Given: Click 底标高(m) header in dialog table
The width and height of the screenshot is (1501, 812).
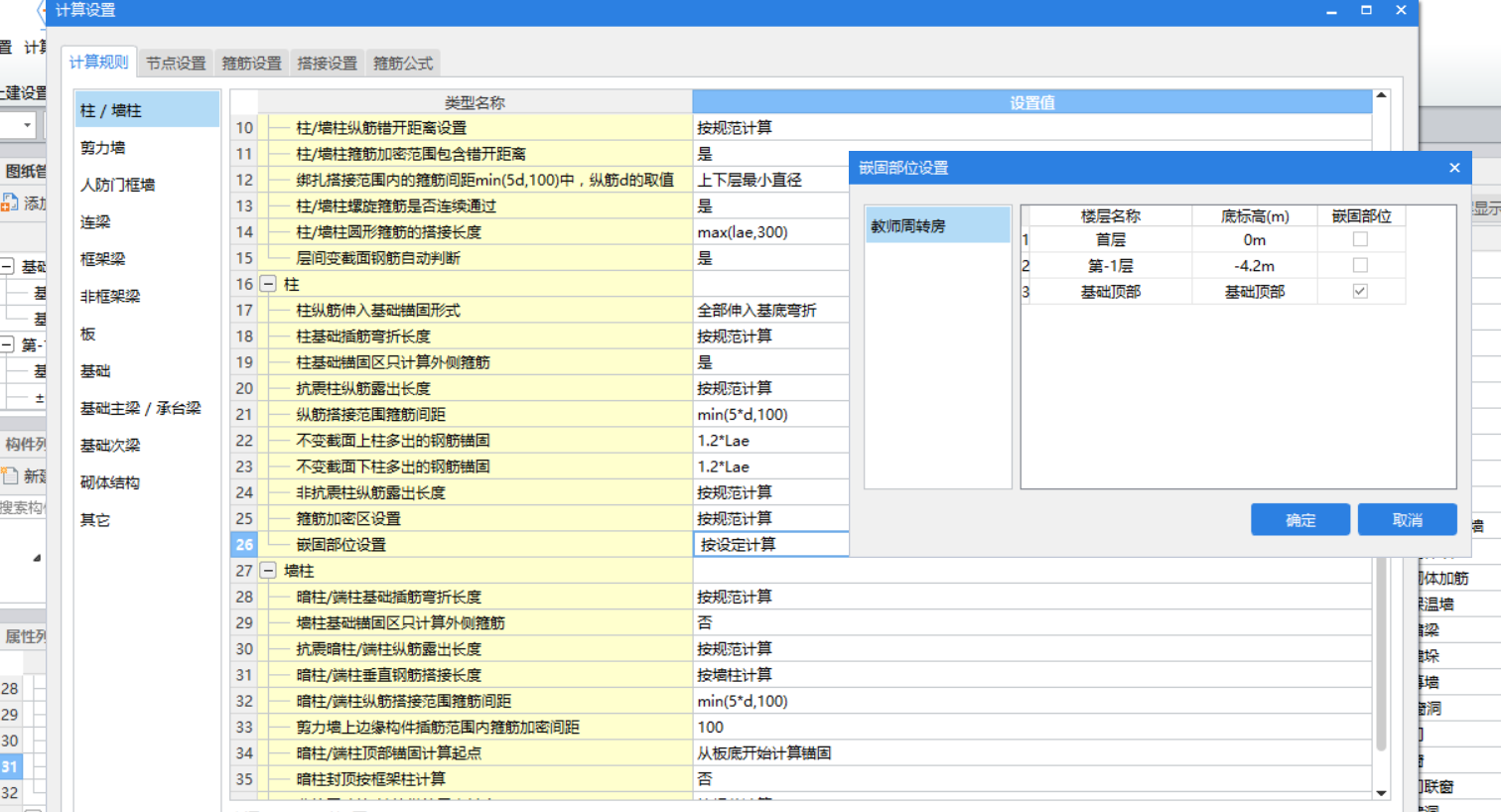Looking at the screenshot, I should [1255, 215].
